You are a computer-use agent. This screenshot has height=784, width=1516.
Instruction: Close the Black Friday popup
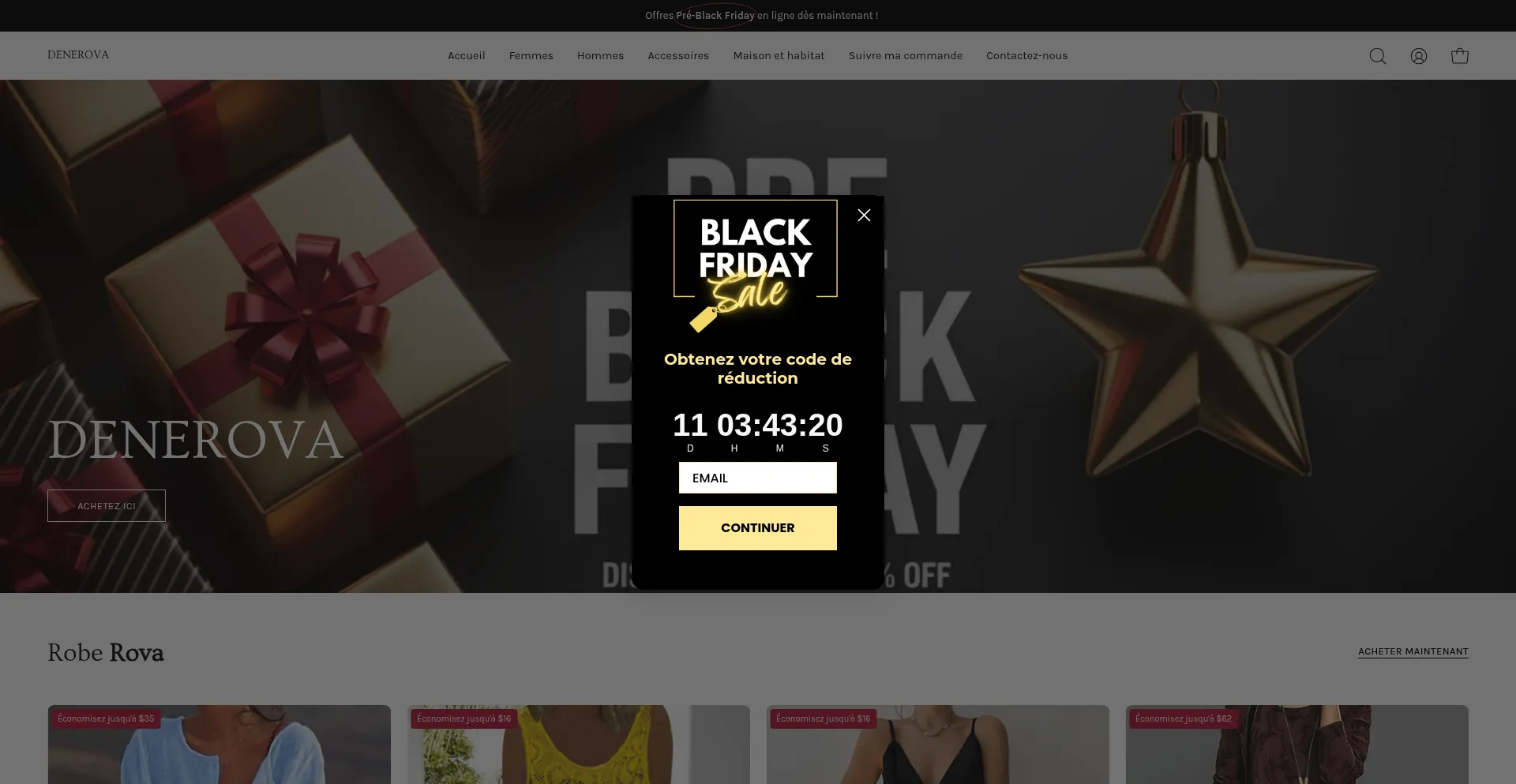(865, 215)
